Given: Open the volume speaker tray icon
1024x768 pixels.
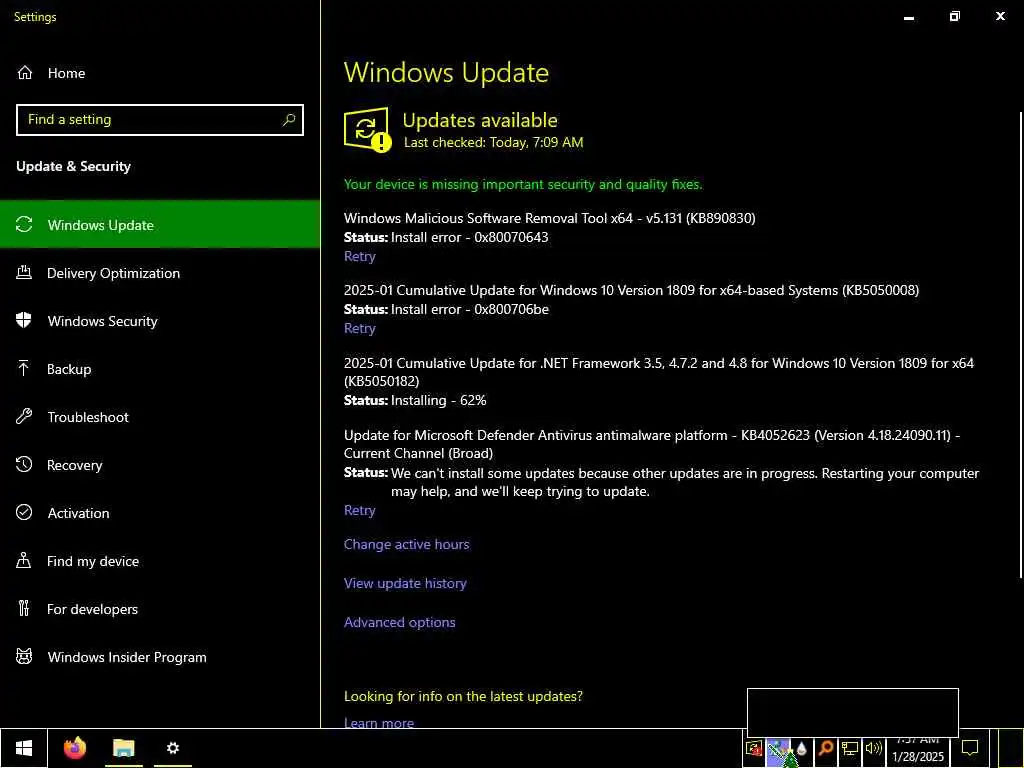Looking at the screenshot, I should pos(873,748).
